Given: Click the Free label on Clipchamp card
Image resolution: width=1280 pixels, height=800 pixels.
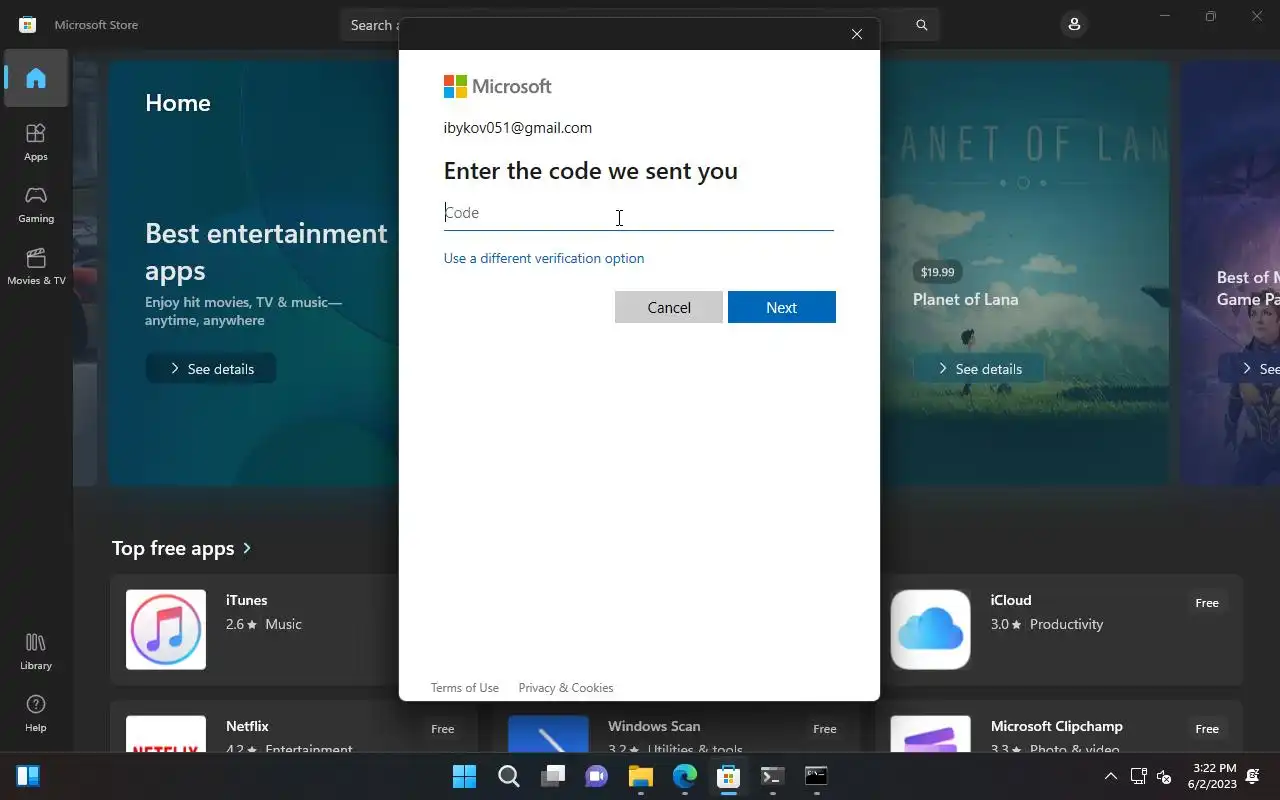Looking at the screenshot, I should point(1207,729).
